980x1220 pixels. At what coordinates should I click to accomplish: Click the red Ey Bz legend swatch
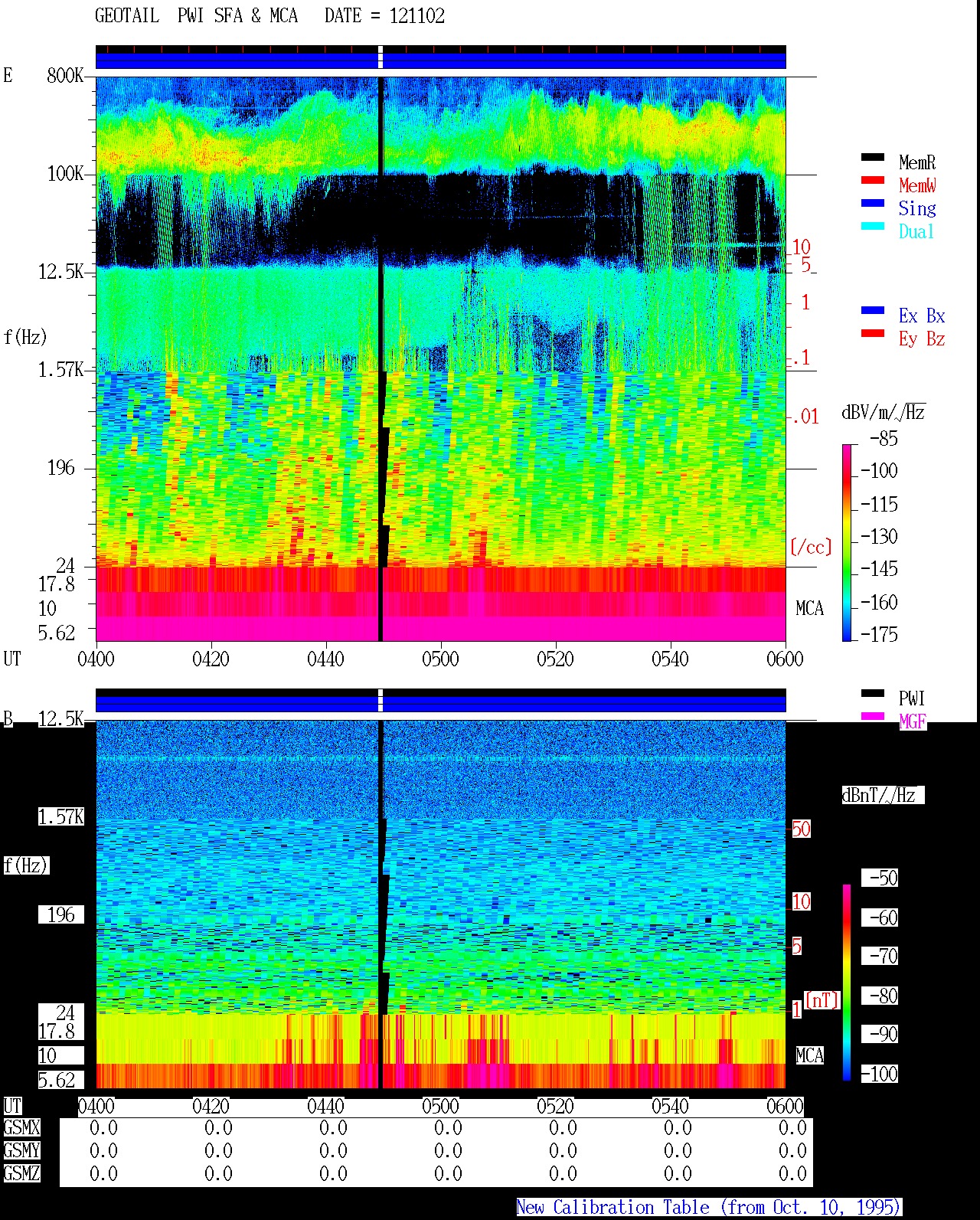[x=873, y=333]
